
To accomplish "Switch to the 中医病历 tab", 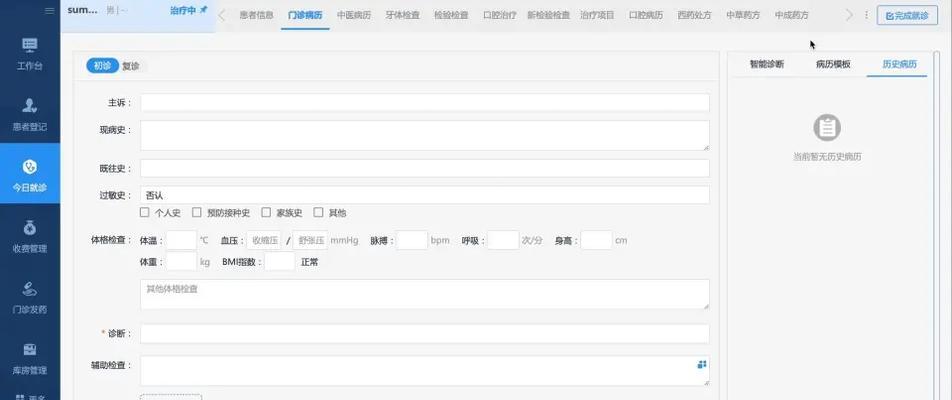I will 354,16.
